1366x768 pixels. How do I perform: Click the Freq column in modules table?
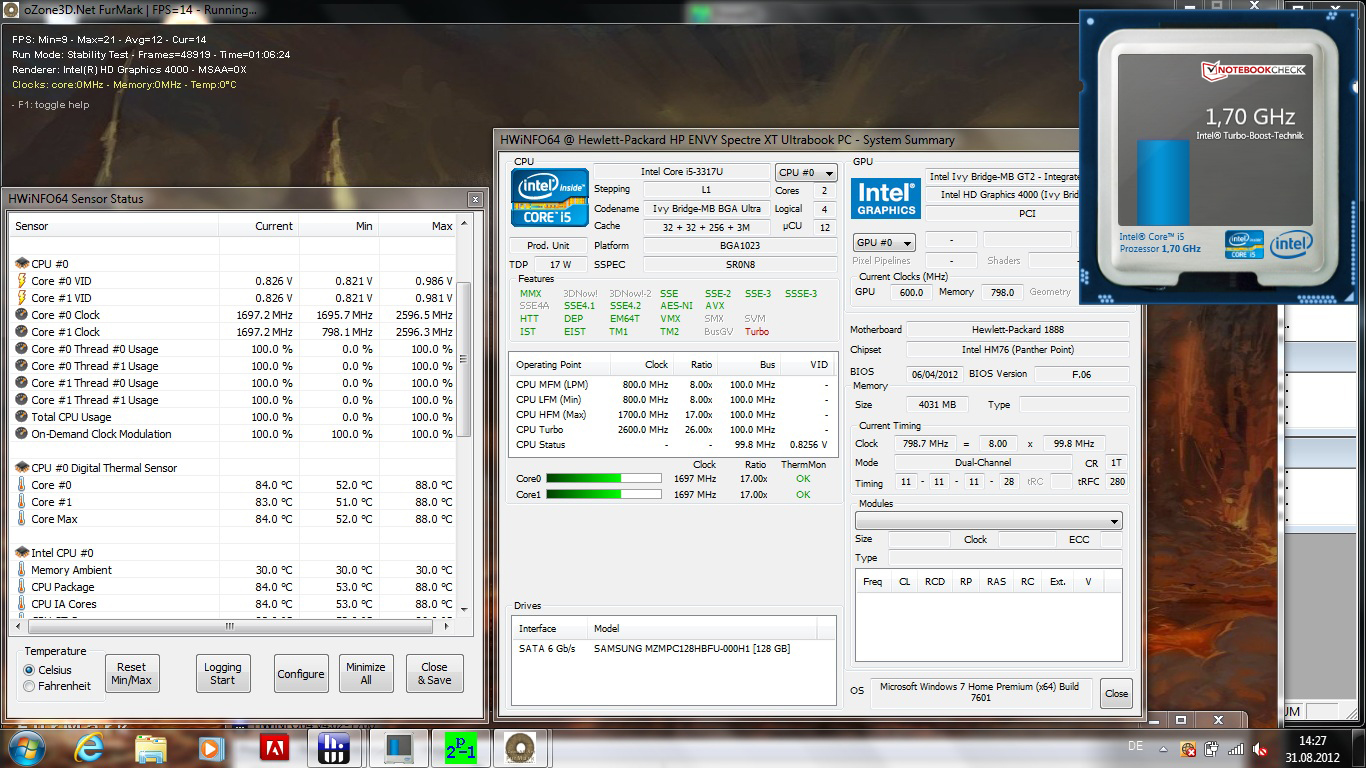coord(872,581)
